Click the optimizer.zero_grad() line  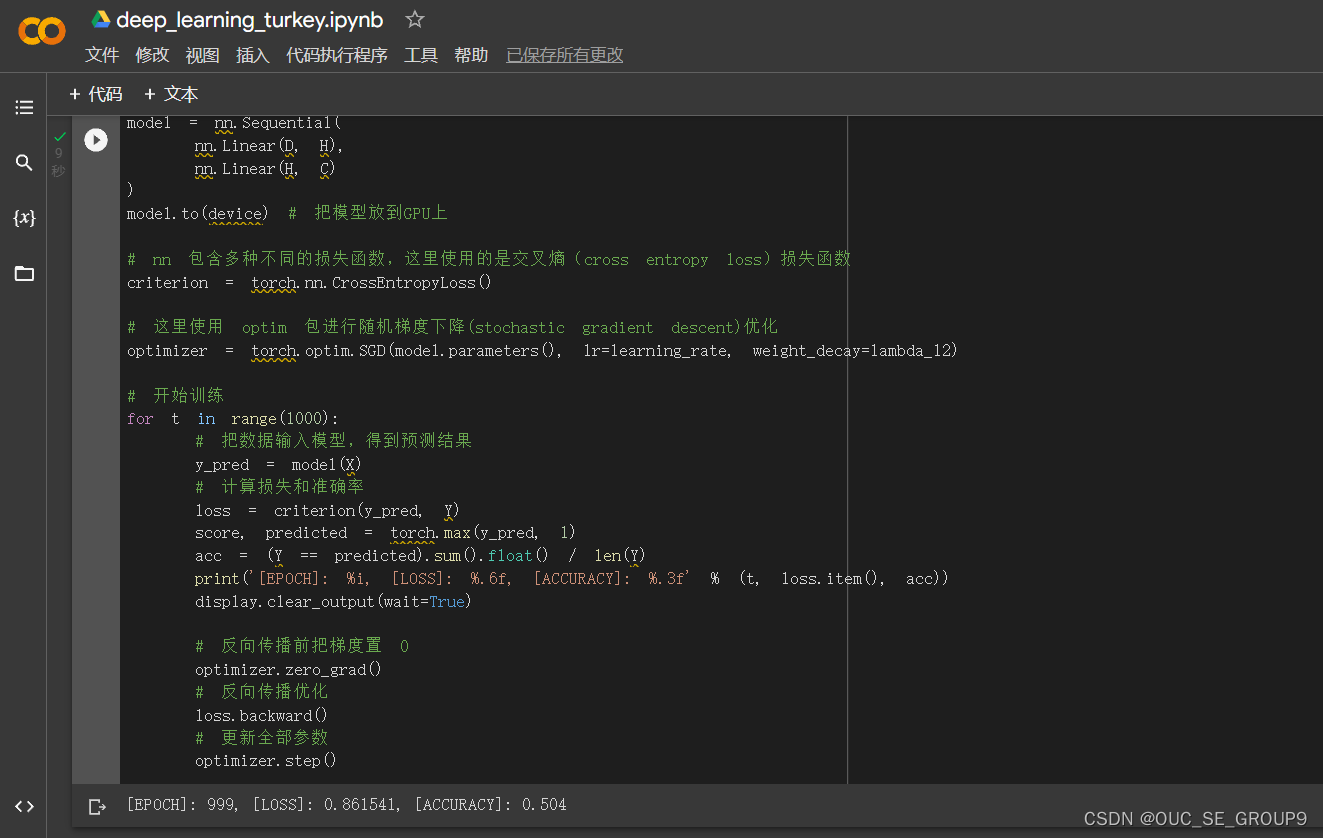click(289, 670)
